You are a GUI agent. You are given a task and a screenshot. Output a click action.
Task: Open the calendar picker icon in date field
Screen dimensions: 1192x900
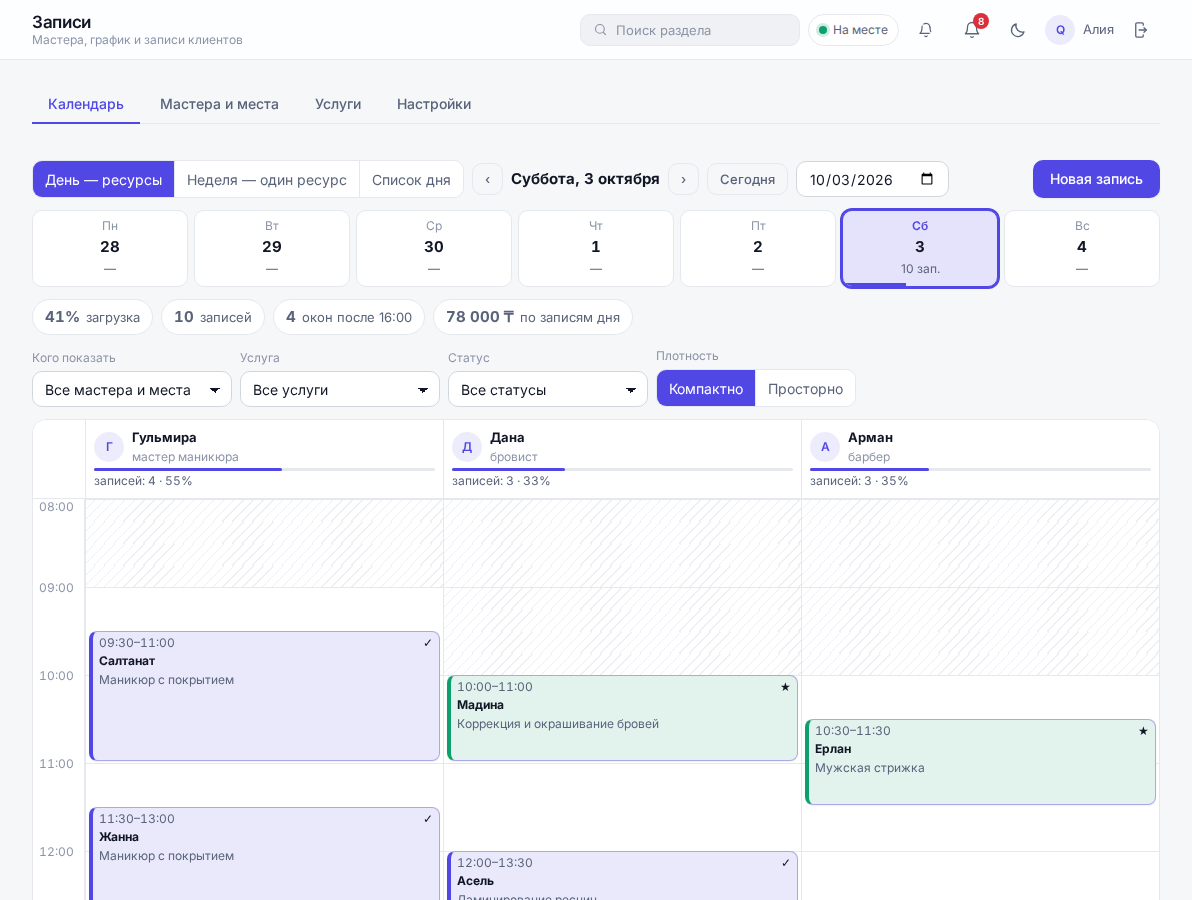927,179
